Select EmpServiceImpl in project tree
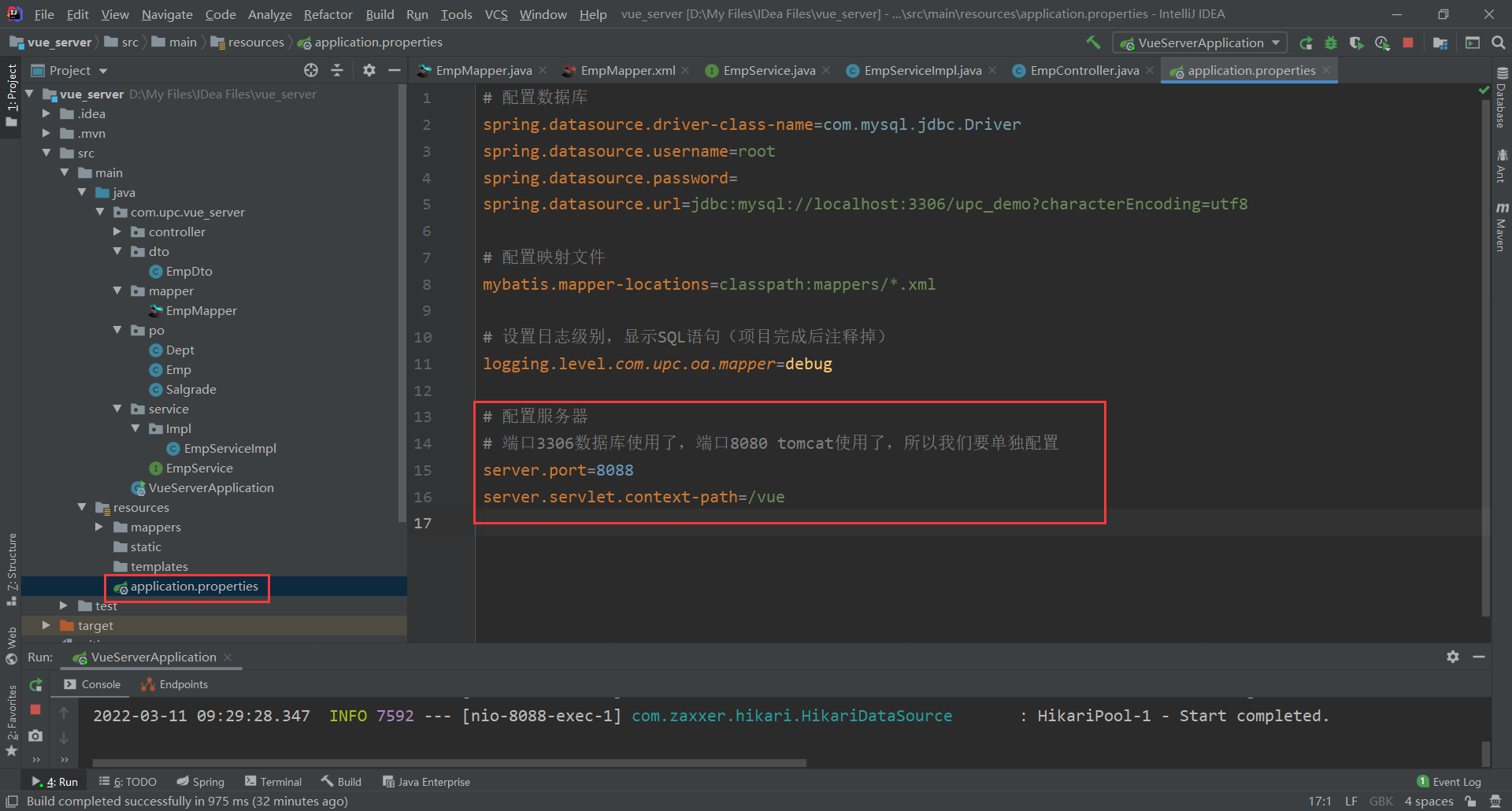The height and width of the screenshot is (811, 1512). tap(229, 448)
